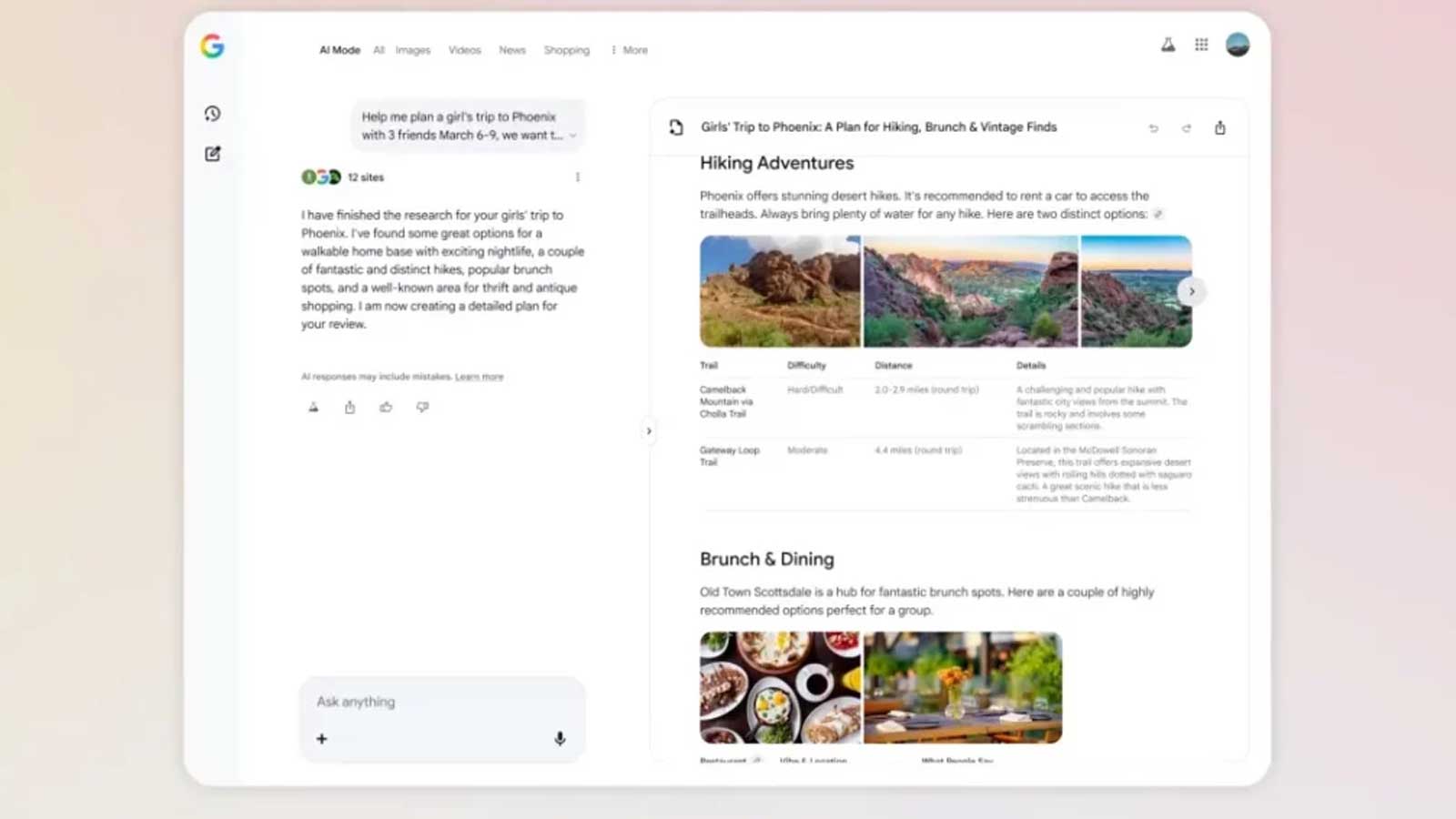
Task: Show next hiking photos in carousel
Action: (x=1191, y=291)
